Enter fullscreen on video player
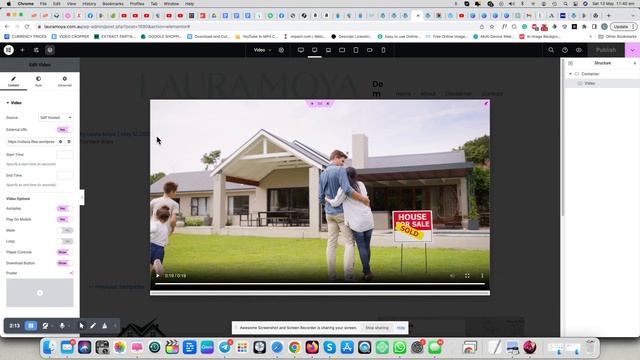Screen dimensions: 640x360 click(x=467, y=276)
